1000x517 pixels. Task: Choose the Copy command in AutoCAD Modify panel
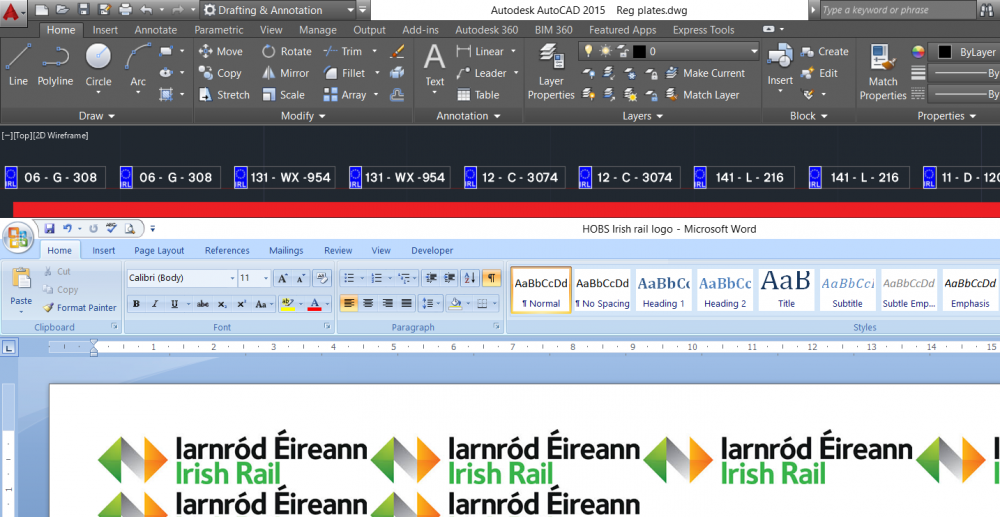tap(219, 73)
